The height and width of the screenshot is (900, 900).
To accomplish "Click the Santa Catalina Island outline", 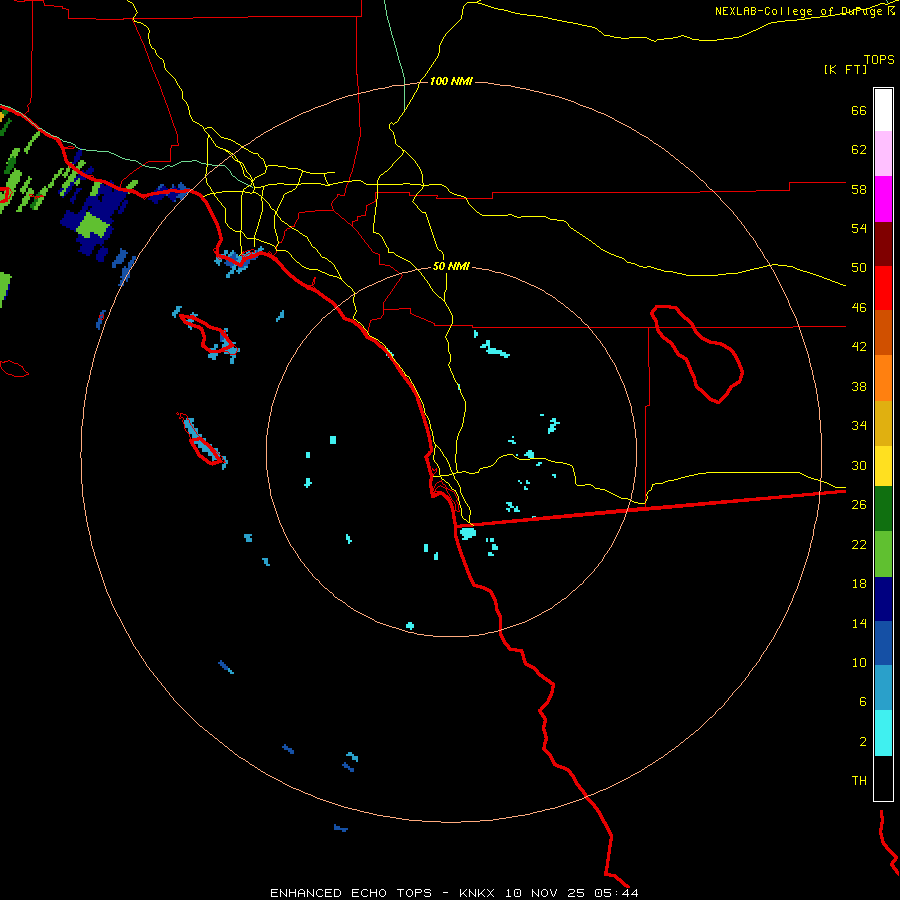I will pos(208,334).
